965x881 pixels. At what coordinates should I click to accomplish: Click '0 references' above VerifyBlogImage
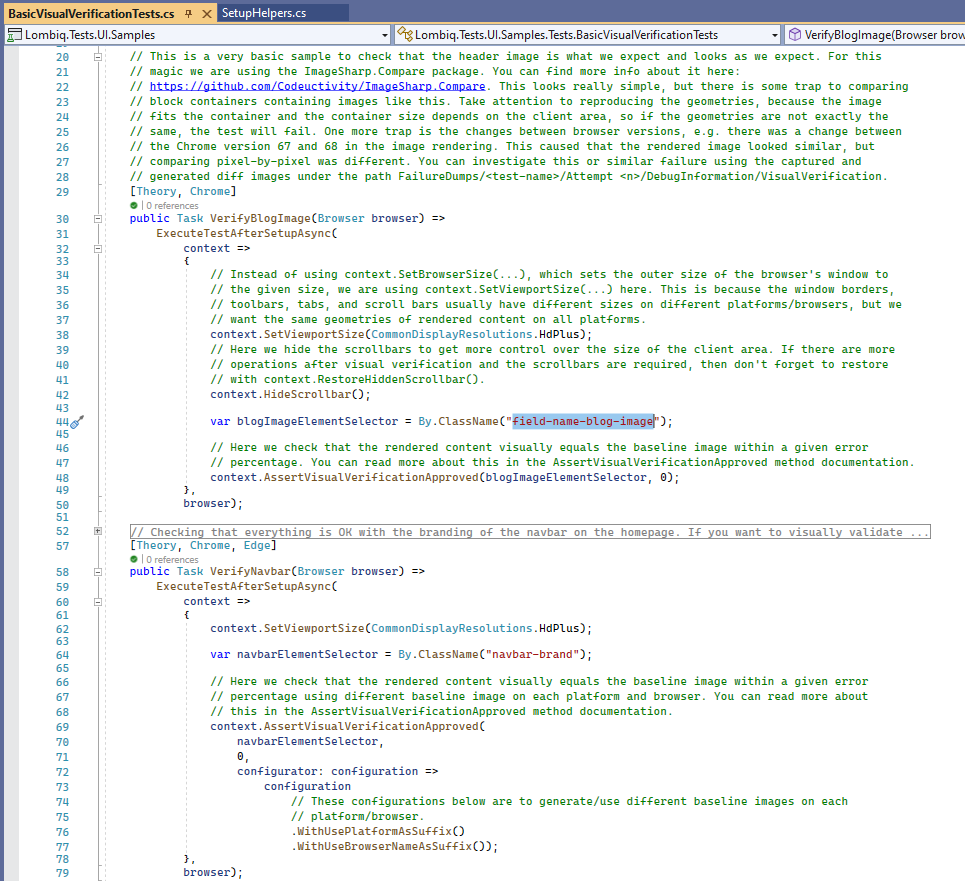[x=172, y=205]
